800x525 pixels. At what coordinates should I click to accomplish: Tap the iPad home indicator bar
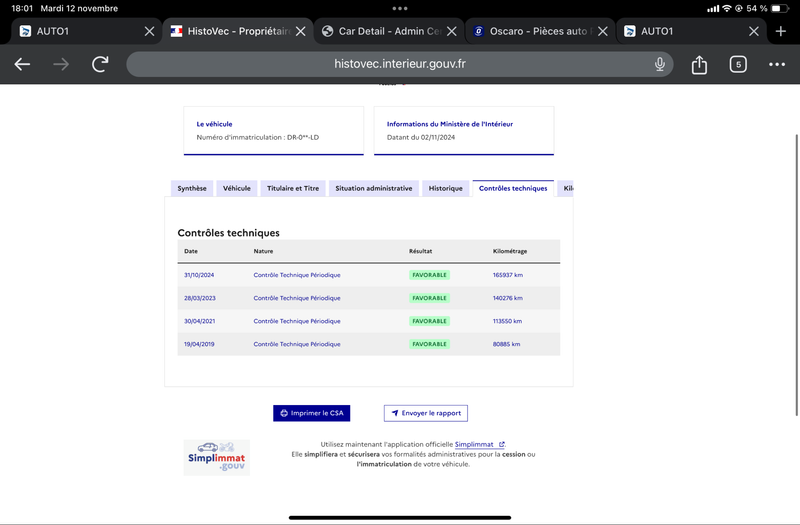coord(399,518)
